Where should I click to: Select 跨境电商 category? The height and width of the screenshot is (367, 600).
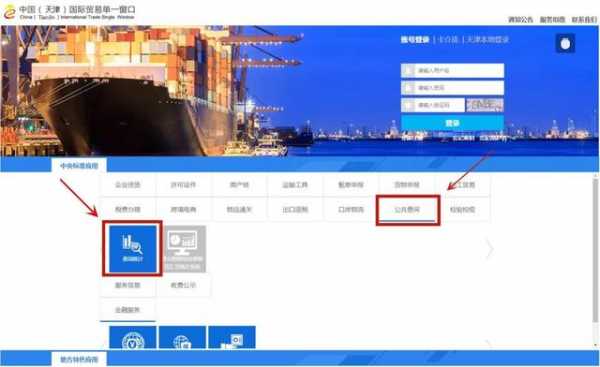tap(183, 209)
